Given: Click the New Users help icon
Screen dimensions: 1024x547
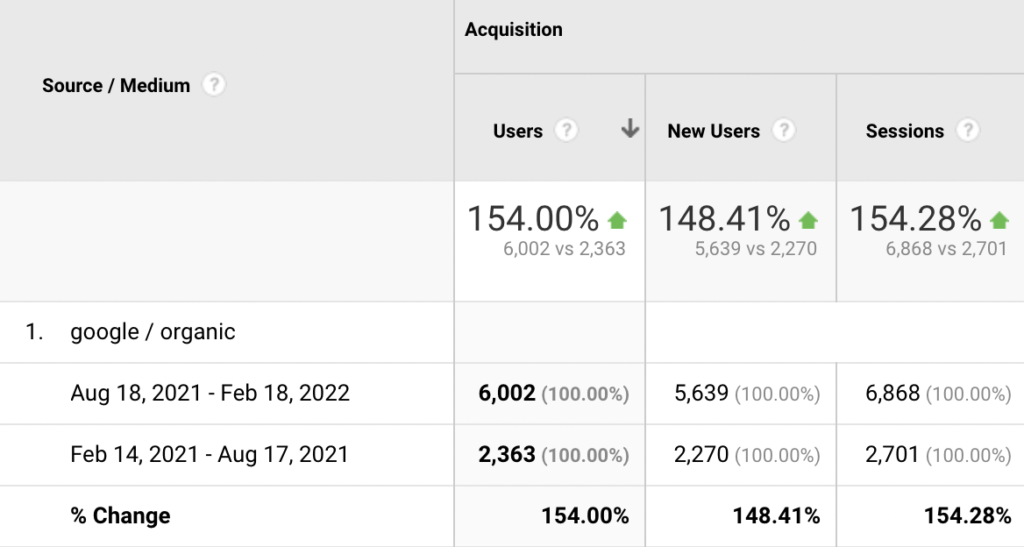Looking at the screenshot, I should pyautogui.click(x=784, y=131).
